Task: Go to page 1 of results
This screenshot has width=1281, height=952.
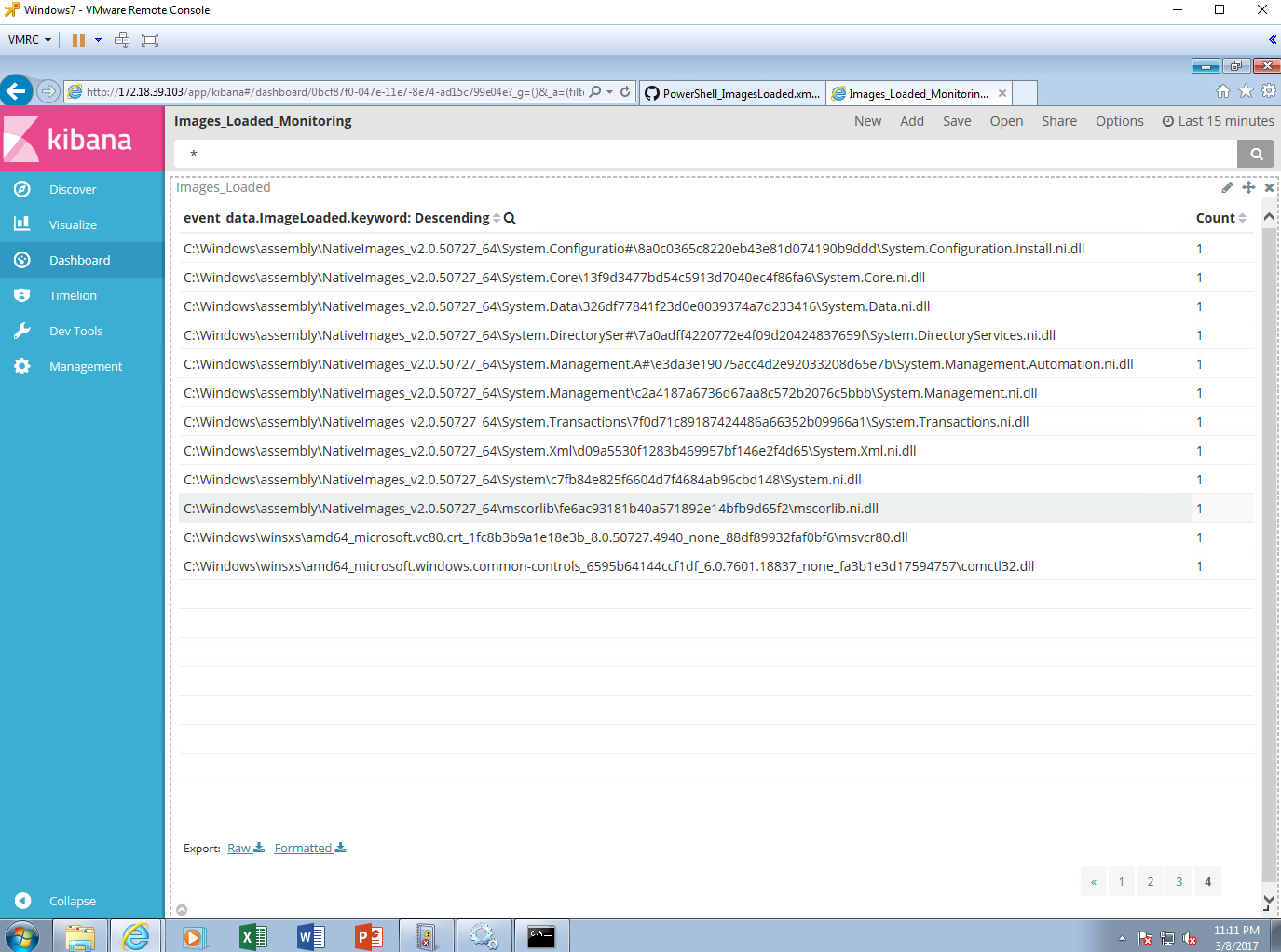Action: point(1122,881)
